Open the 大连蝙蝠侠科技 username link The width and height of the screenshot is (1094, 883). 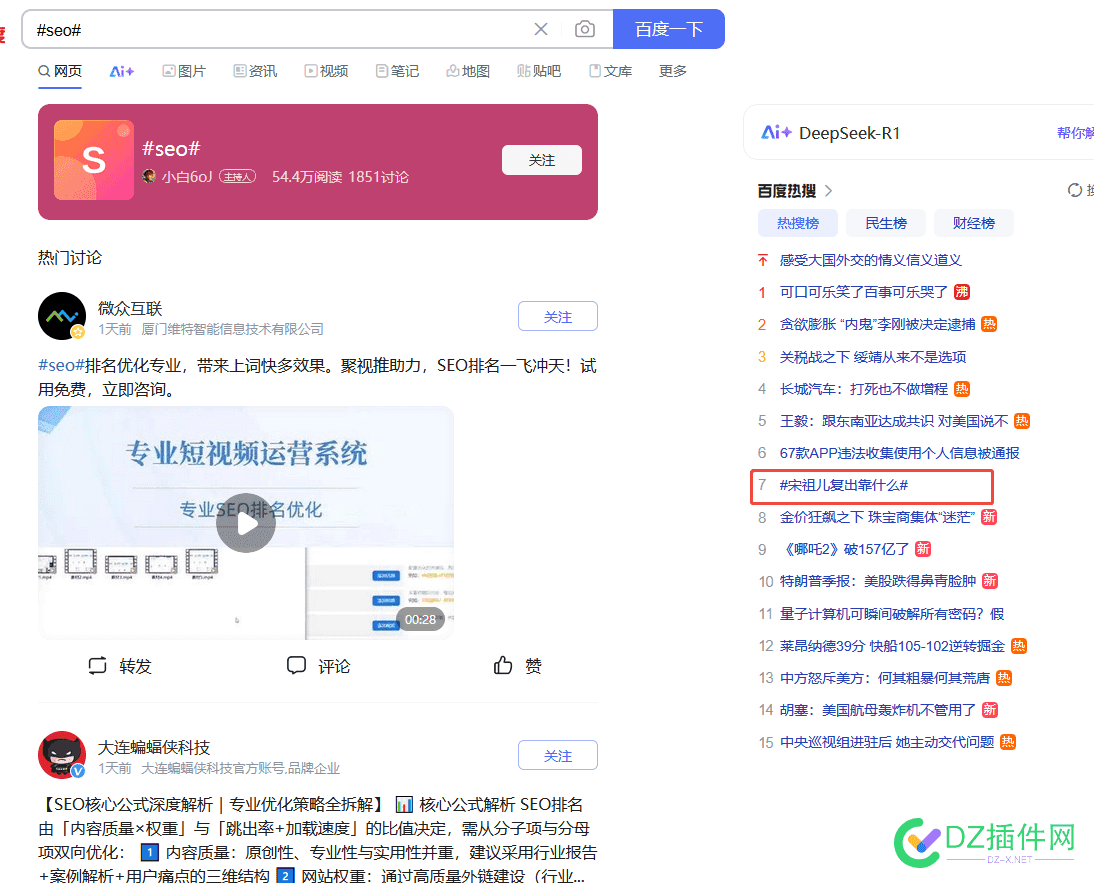(153, 748)
